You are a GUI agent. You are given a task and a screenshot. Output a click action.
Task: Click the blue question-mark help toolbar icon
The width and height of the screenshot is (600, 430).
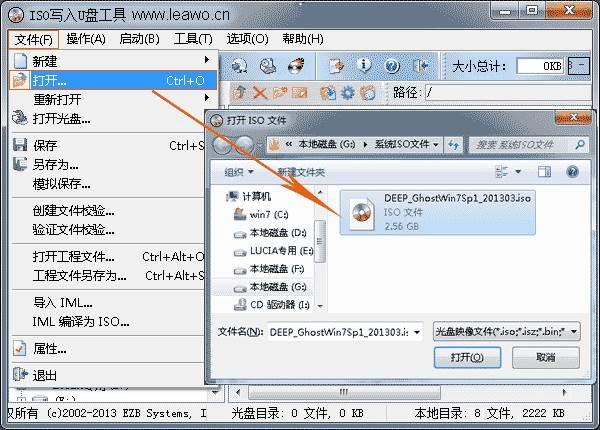tap(392, 66)
